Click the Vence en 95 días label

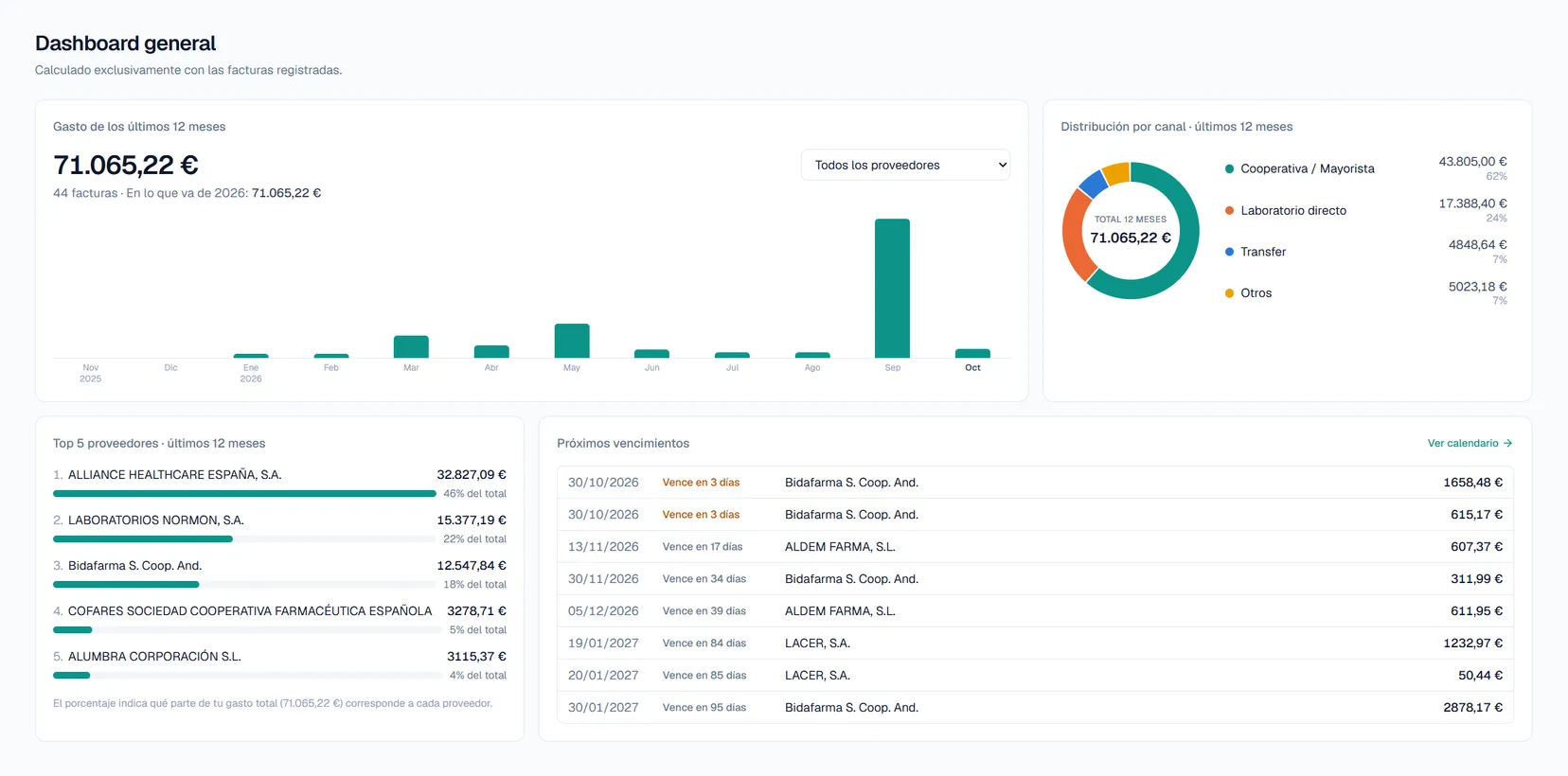coord(704,708)
